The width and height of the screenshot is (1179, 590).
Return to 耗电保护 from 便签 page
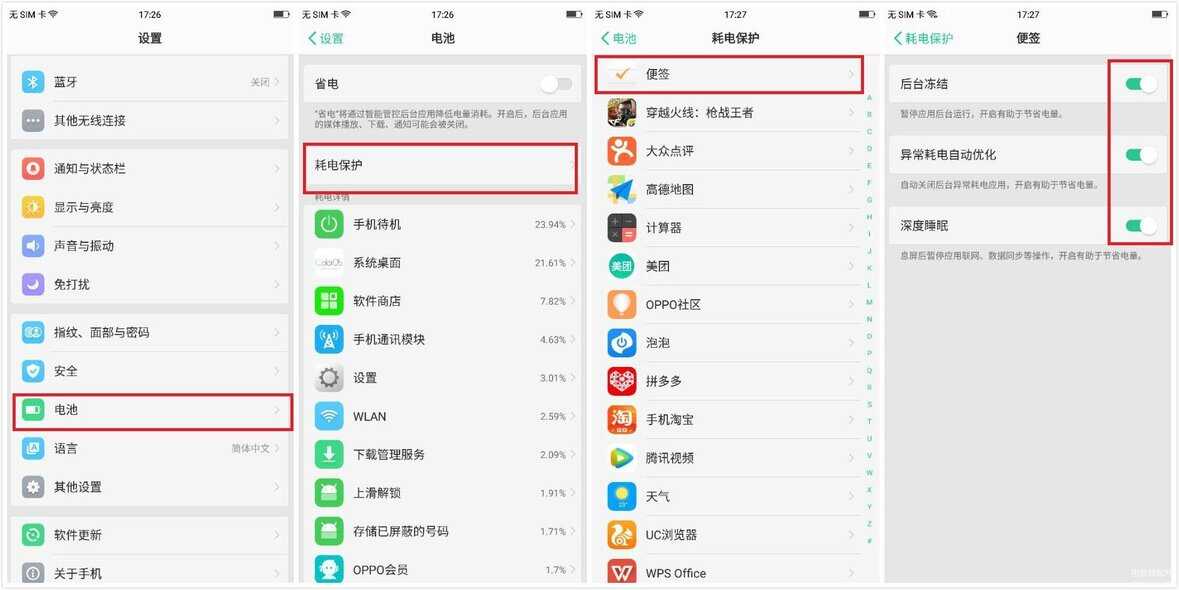click(x=923, y=38)
